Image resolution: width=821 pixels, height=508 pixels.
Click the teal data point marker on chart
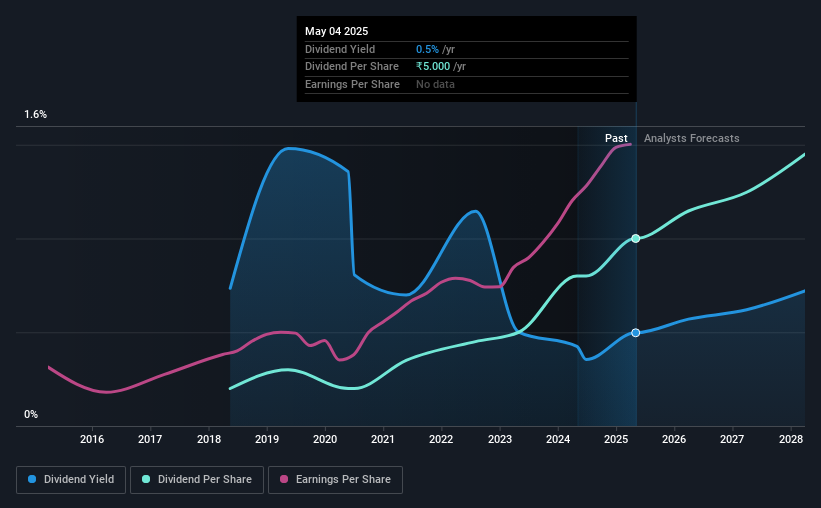[x=636, y=238]
